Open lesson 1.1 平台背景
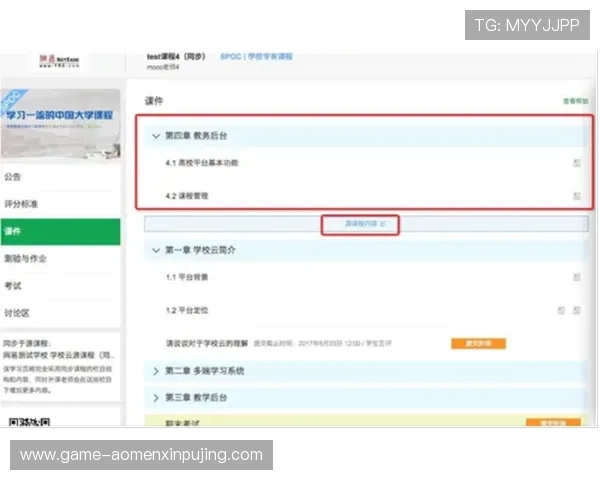 (x=187, y=277)
